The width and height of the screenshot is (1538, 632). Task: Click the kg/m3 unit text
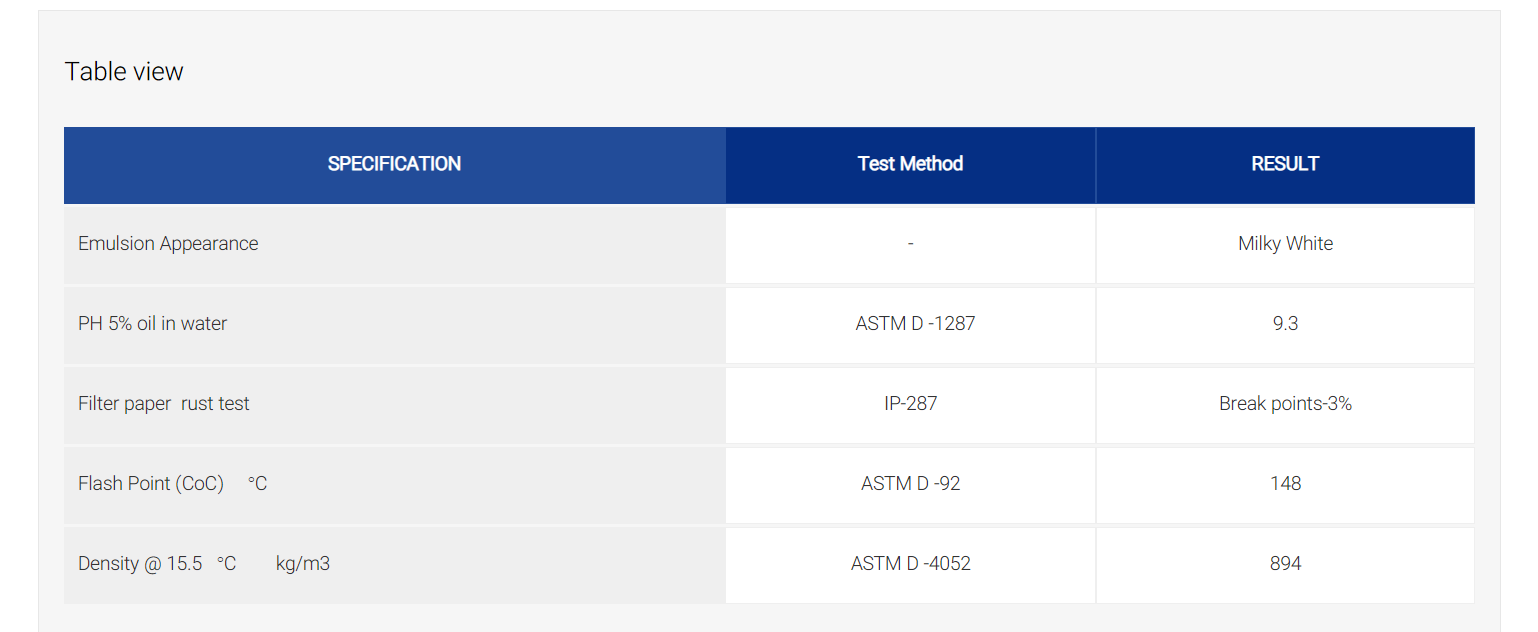[x=303, y=564]
